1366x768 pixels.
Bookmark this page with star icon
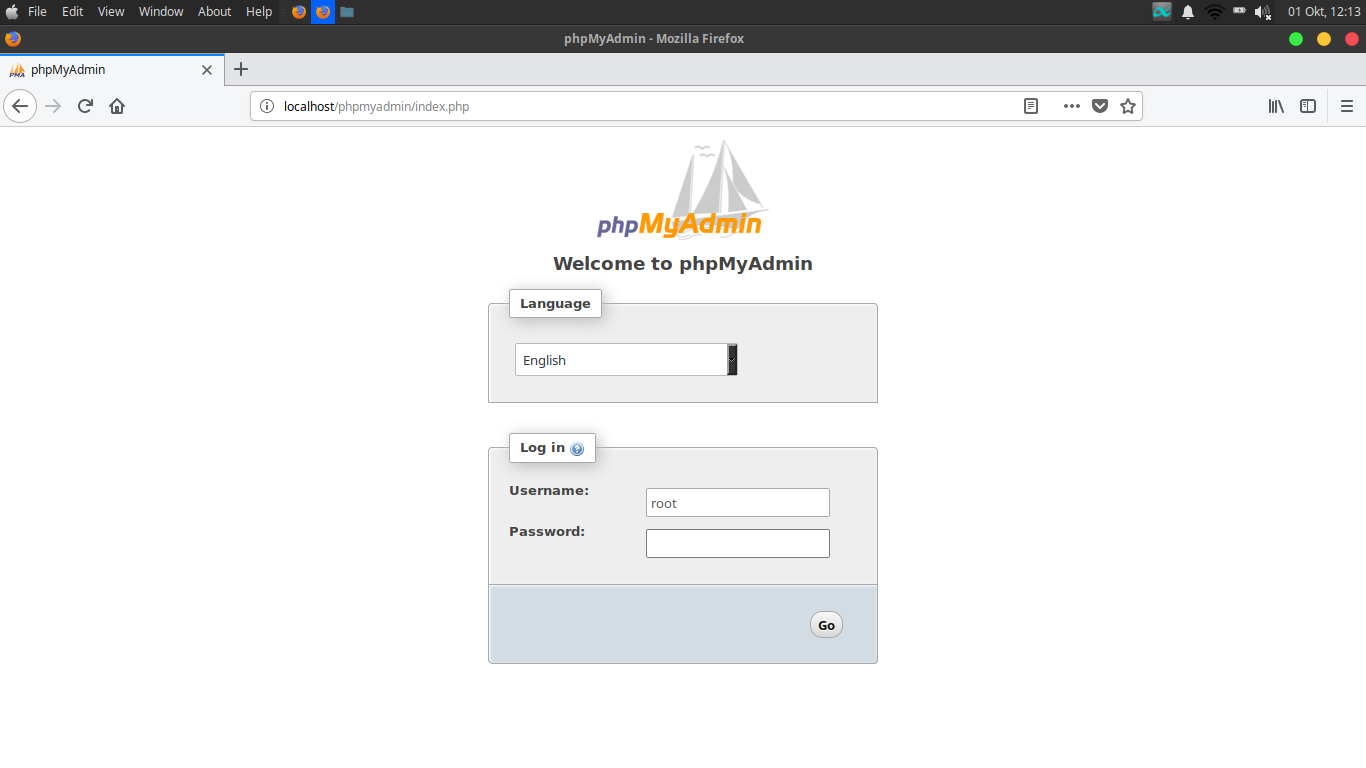coord(1128,106)
